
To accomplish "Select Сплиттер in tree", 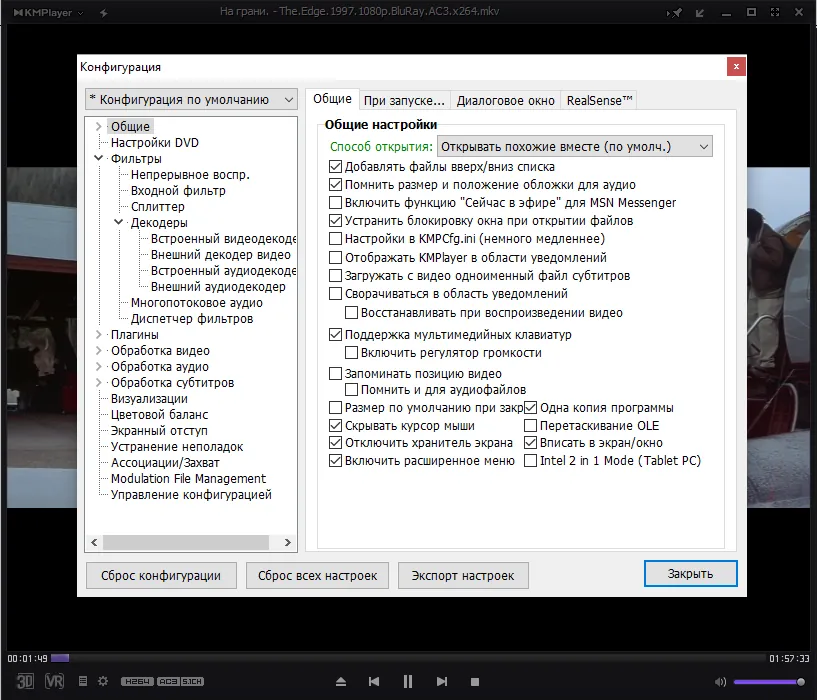I will click(157, 206).
